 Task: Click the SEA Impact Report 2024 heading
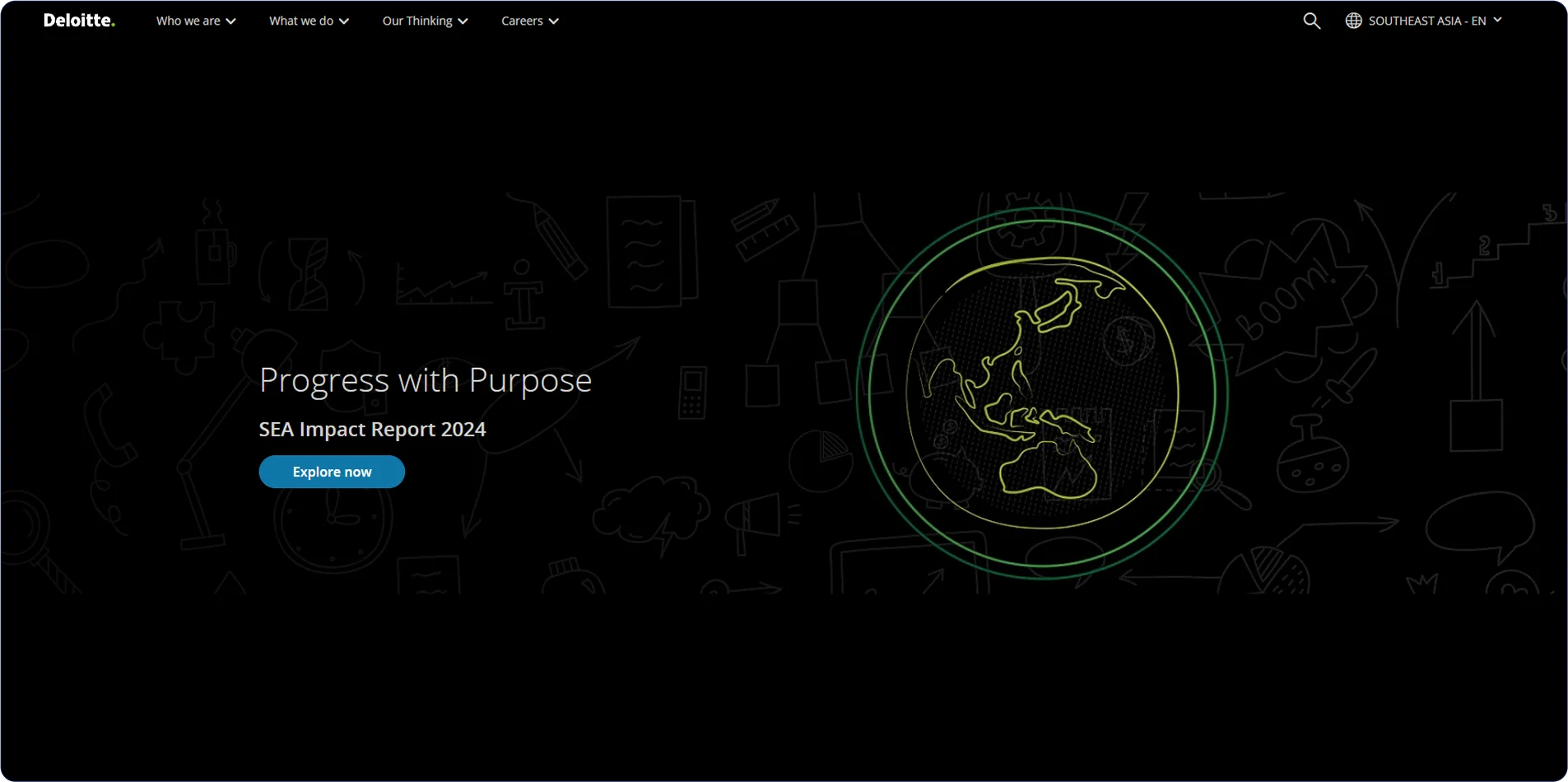(372, 429)
